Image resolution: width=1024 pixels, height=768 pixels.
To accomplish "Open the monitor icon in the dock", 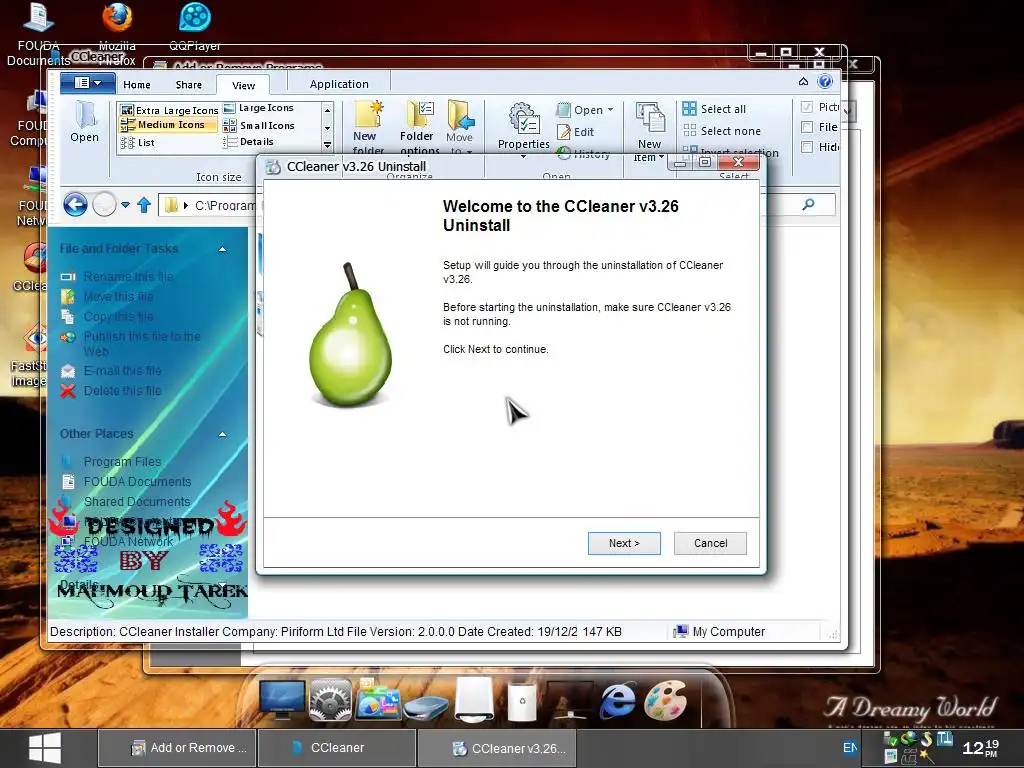I will pyautogui.click(x=281, y=700).
